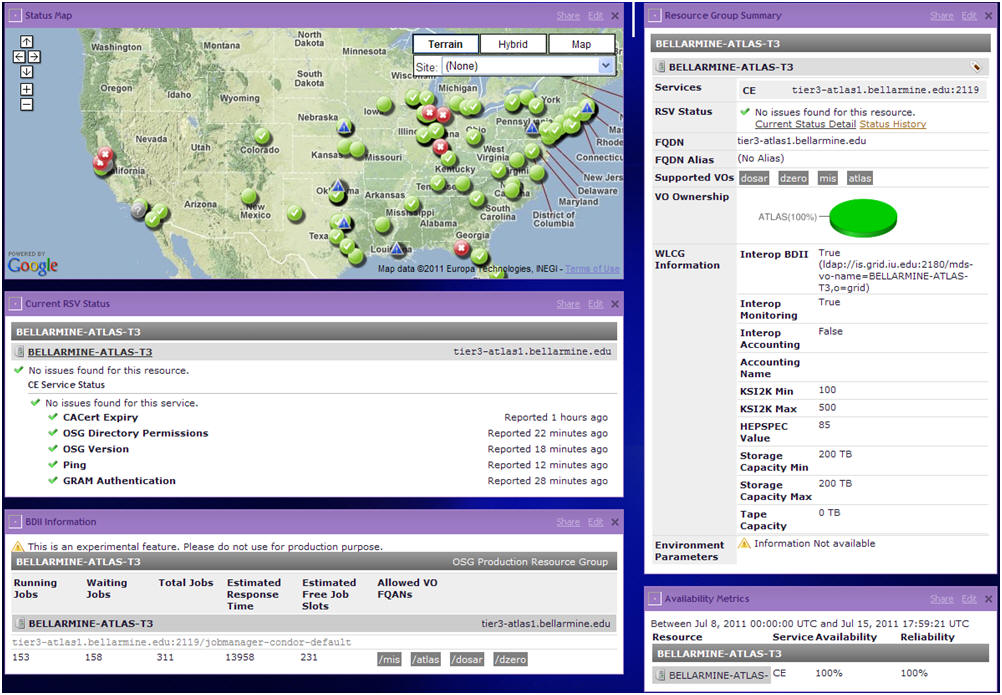The width and height of the screenshot is (1002, 695).
Task: Pan the status map left
Action: 19,57
